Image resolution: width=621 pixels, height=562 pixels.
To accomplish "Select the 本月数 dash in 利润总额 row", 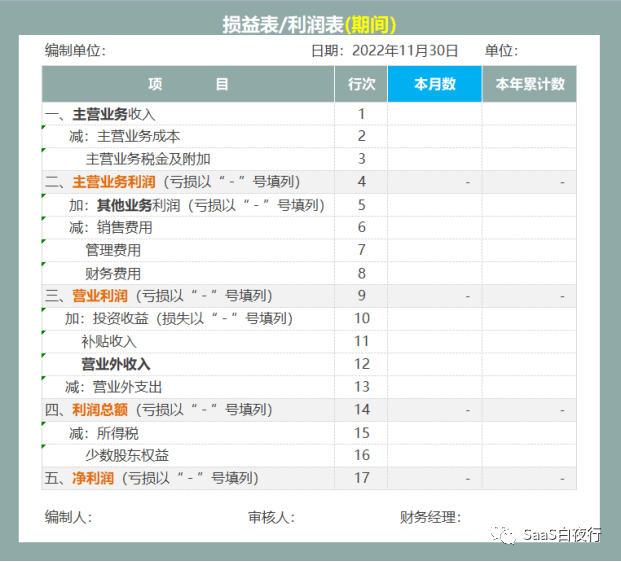I will pyautogui.click(x=468, y=410).
